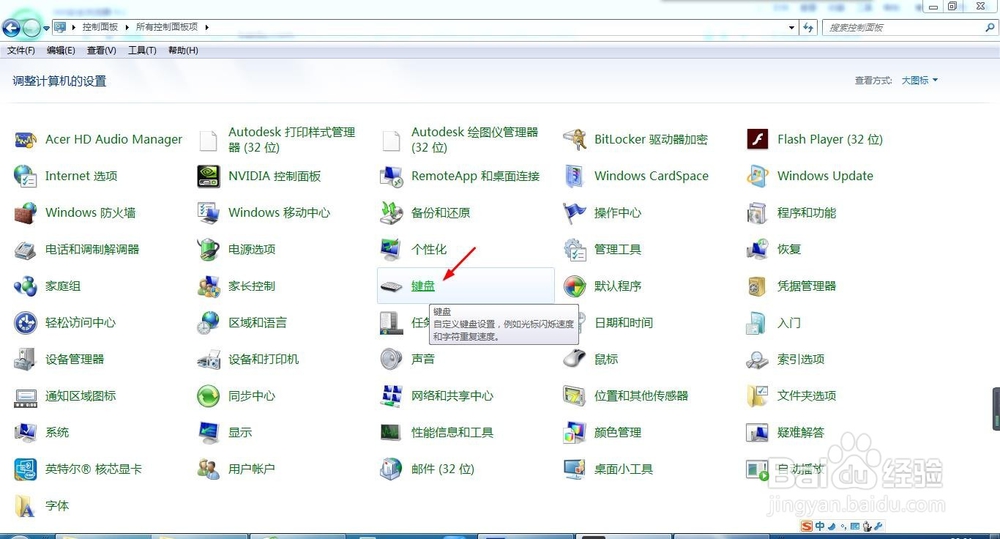1000x539 pixels.
Task: Open the 家长控制 icon
Action: [x=209, y=286]
